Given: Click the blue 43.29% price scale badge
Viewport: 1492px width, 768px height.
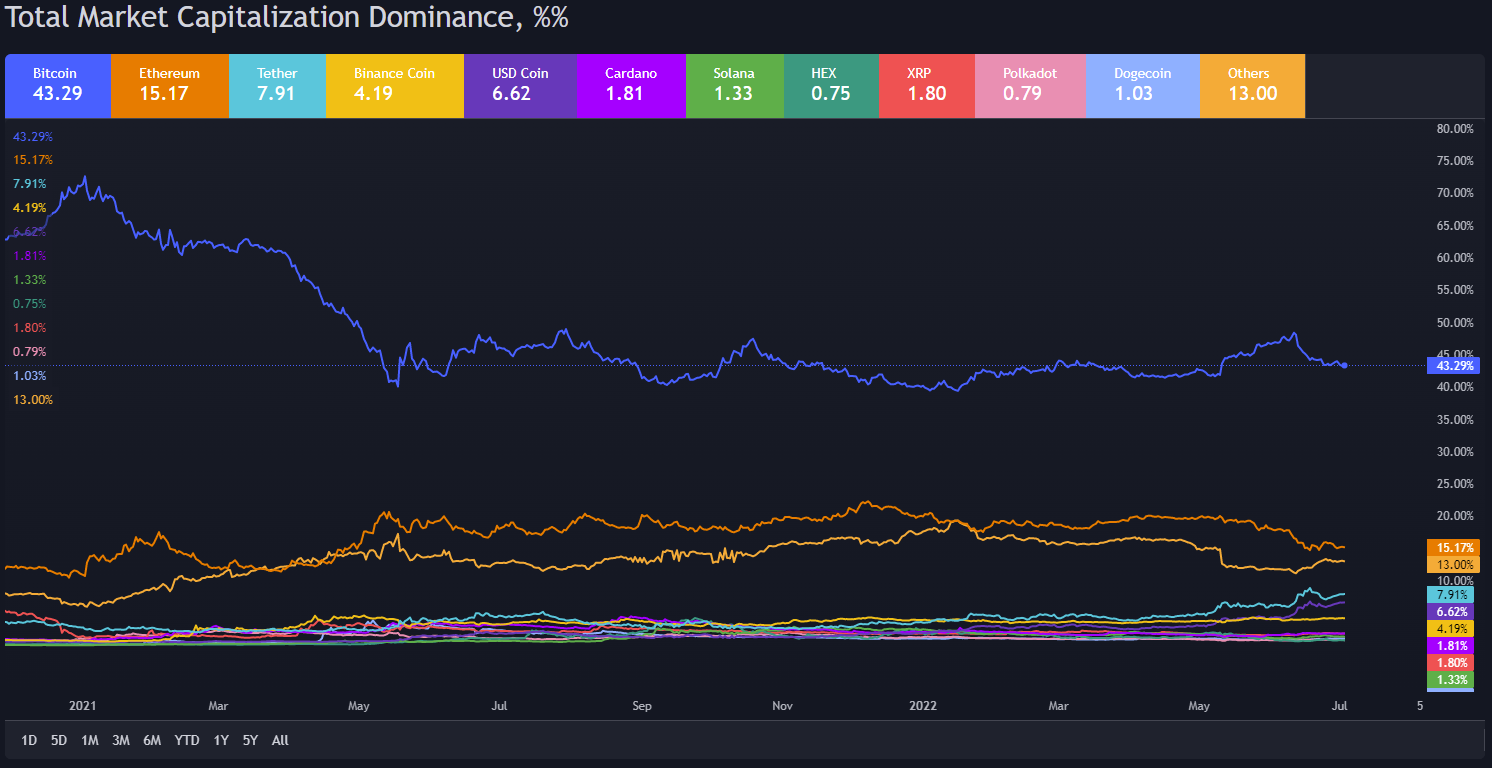Looking at the screenshot, I should click(x=1453, y=365).
